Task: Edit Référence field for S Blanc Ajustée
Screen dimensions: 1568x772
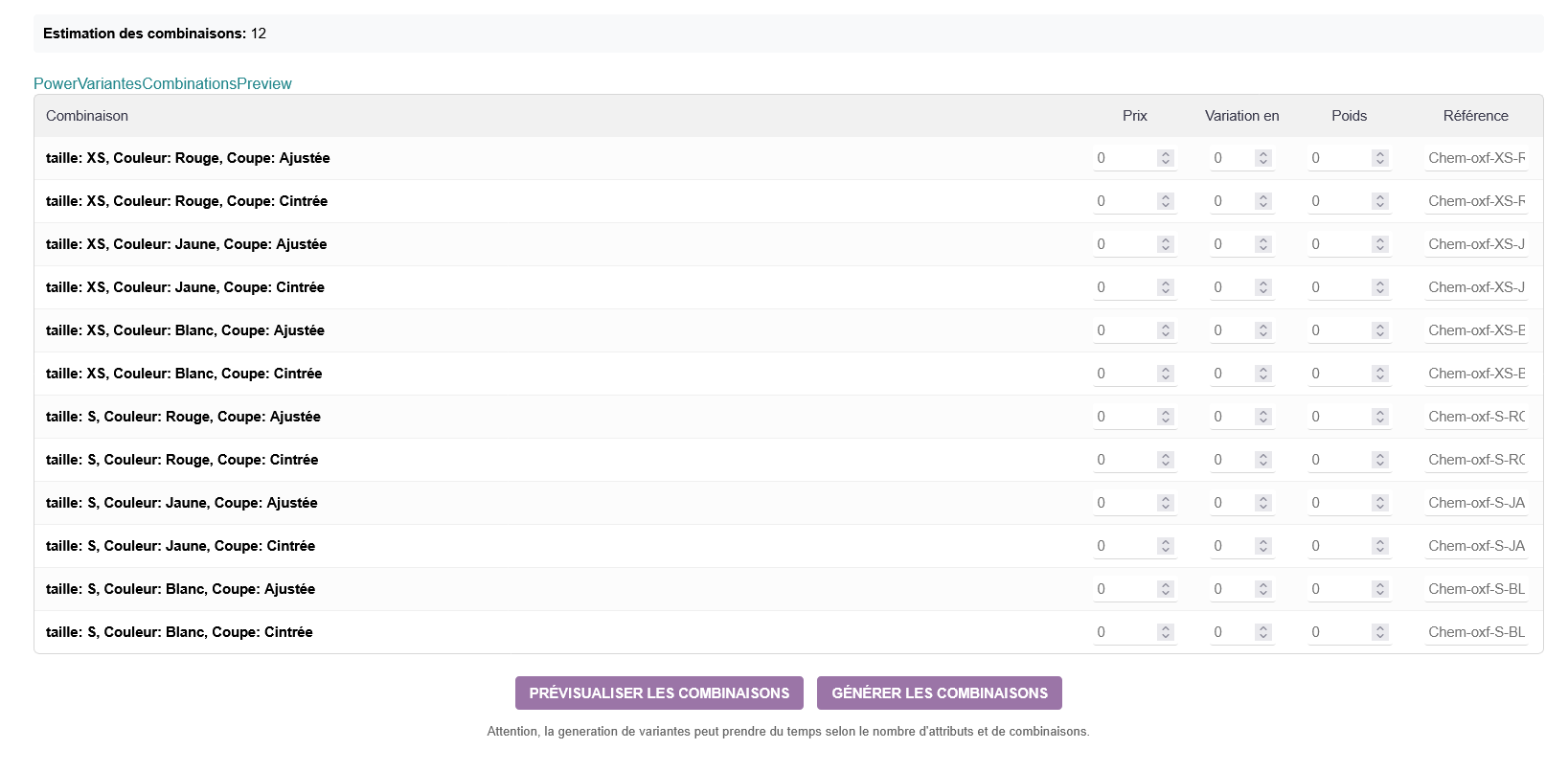Action: click(1476, 589)
